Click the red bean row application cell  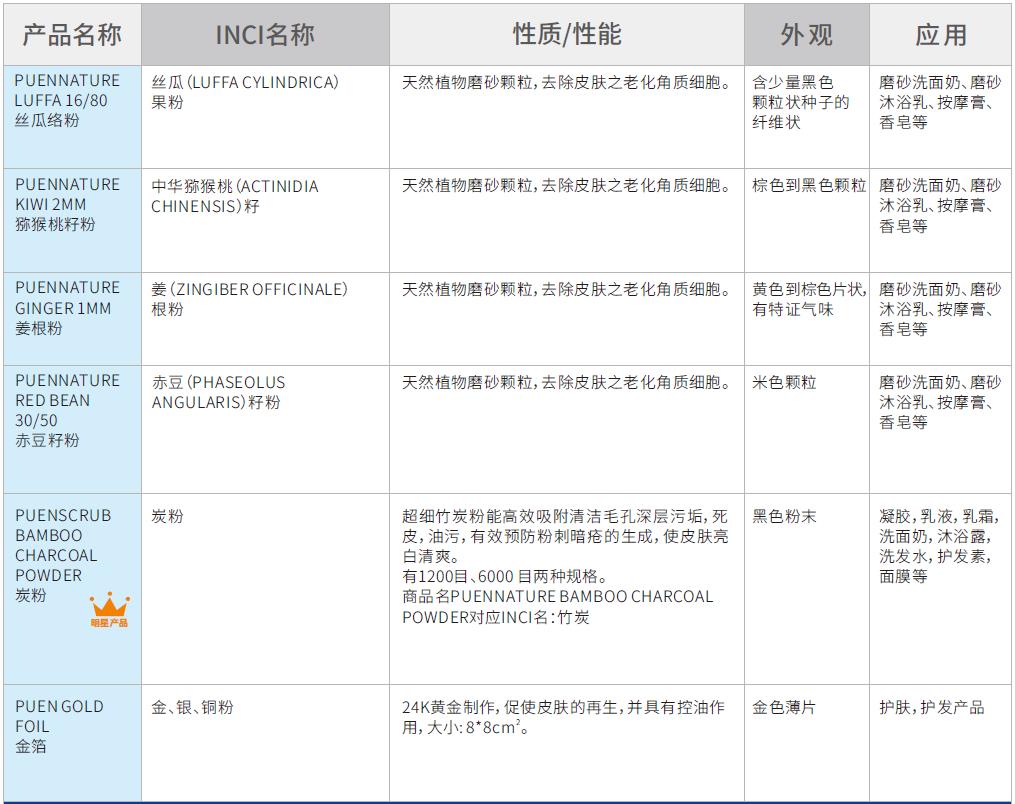click(941, 430)
